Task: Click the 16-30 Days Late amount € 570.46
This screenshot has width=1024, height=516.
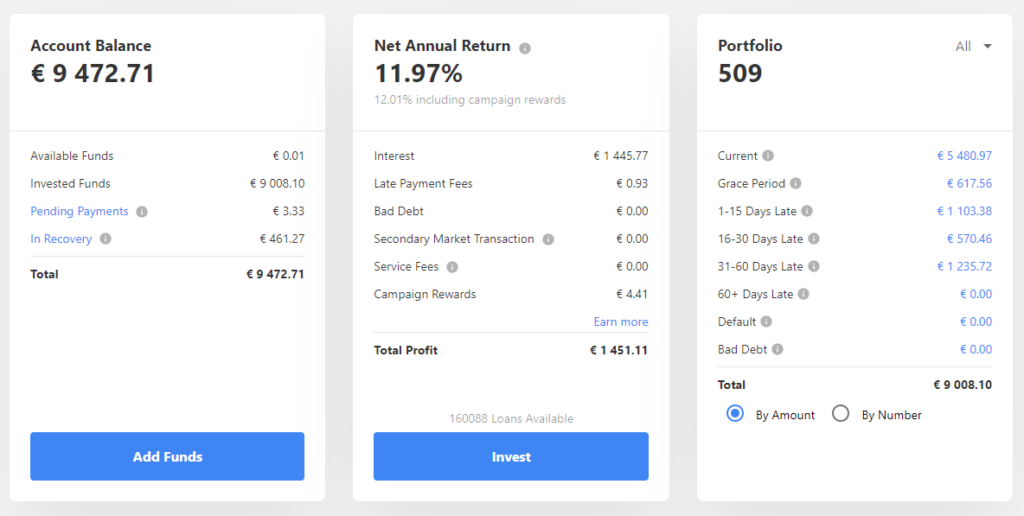Action: click(969, 239)
